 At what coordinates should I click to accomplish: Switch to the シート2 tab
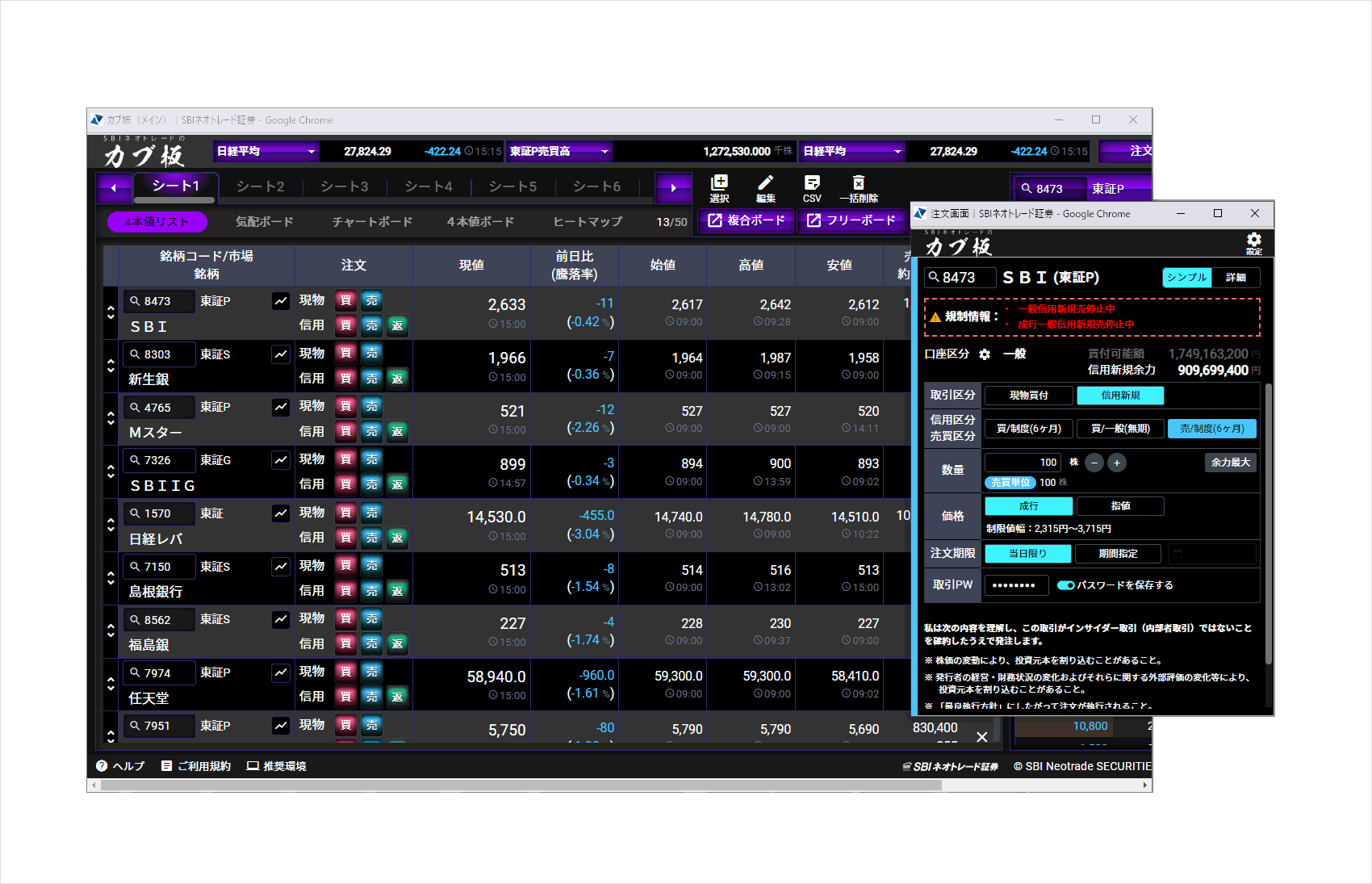(x=261, y=186)
